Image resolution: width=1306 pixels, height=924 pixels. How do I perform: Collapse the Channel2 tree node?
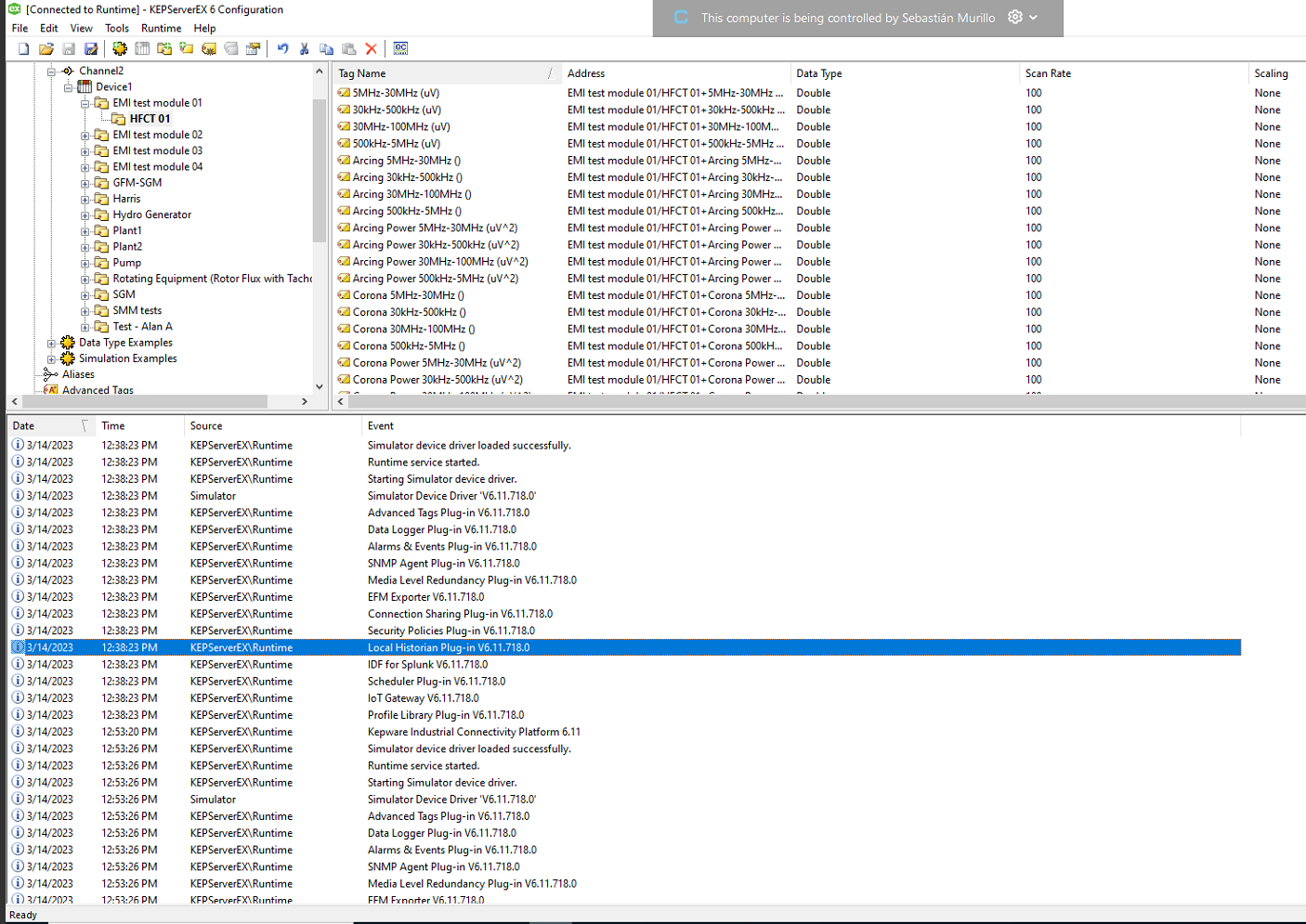point(52,71)
